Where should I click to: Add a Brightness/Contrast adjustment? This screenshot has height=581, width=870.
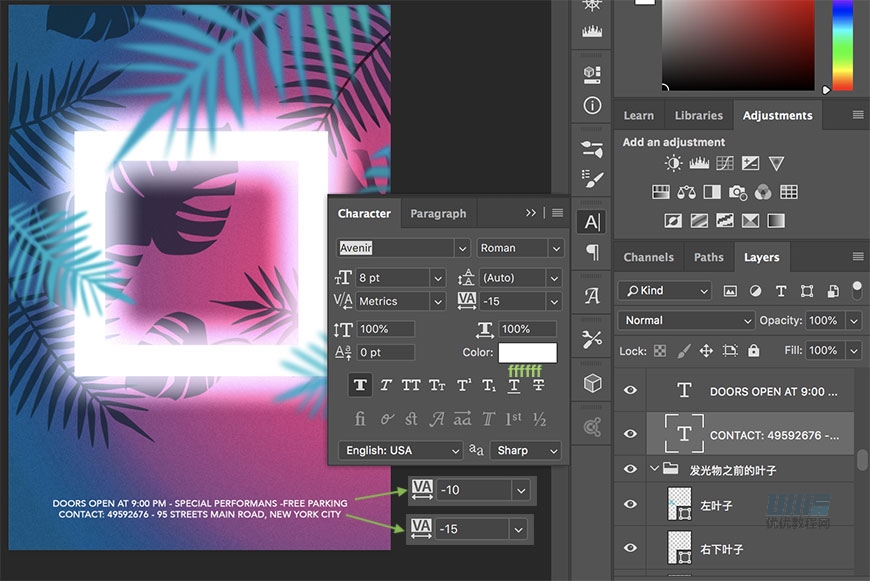point(674,164)
